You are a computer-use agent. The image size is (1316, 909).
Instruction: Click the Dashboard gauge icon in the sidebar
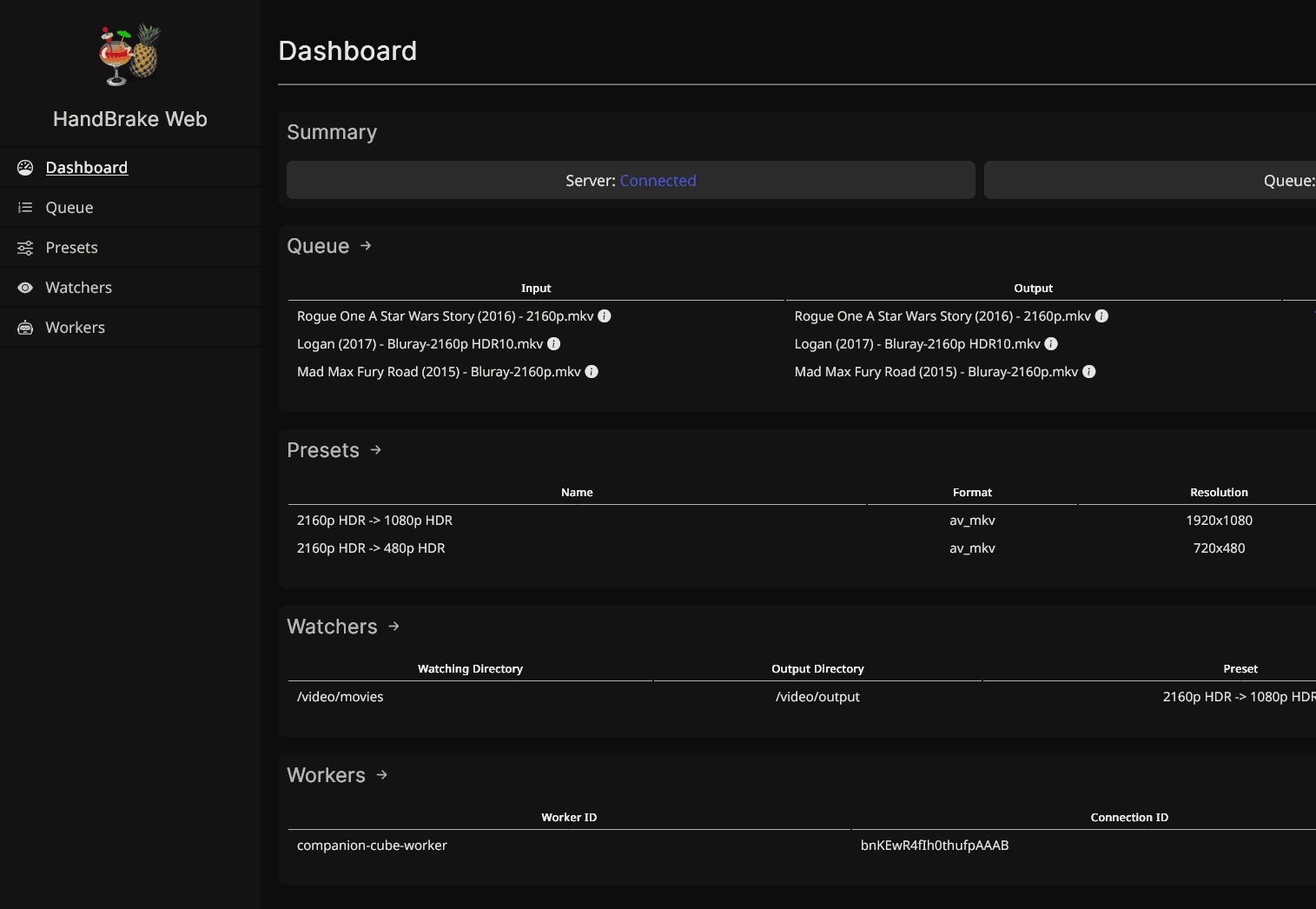point(25,168)
